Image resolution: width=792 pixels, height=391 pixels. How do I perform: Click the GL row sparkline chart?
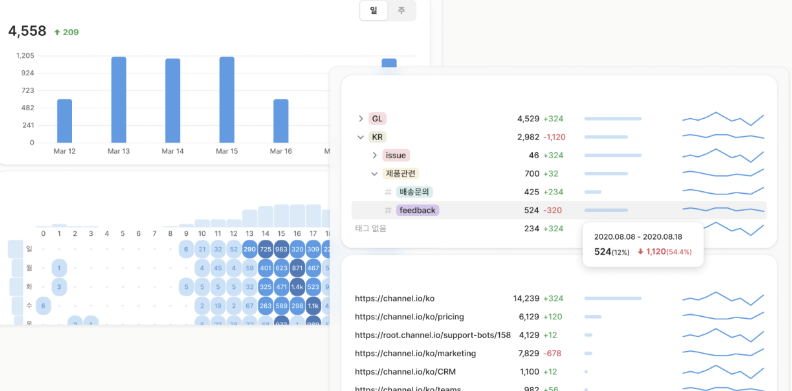click(723, 119)
